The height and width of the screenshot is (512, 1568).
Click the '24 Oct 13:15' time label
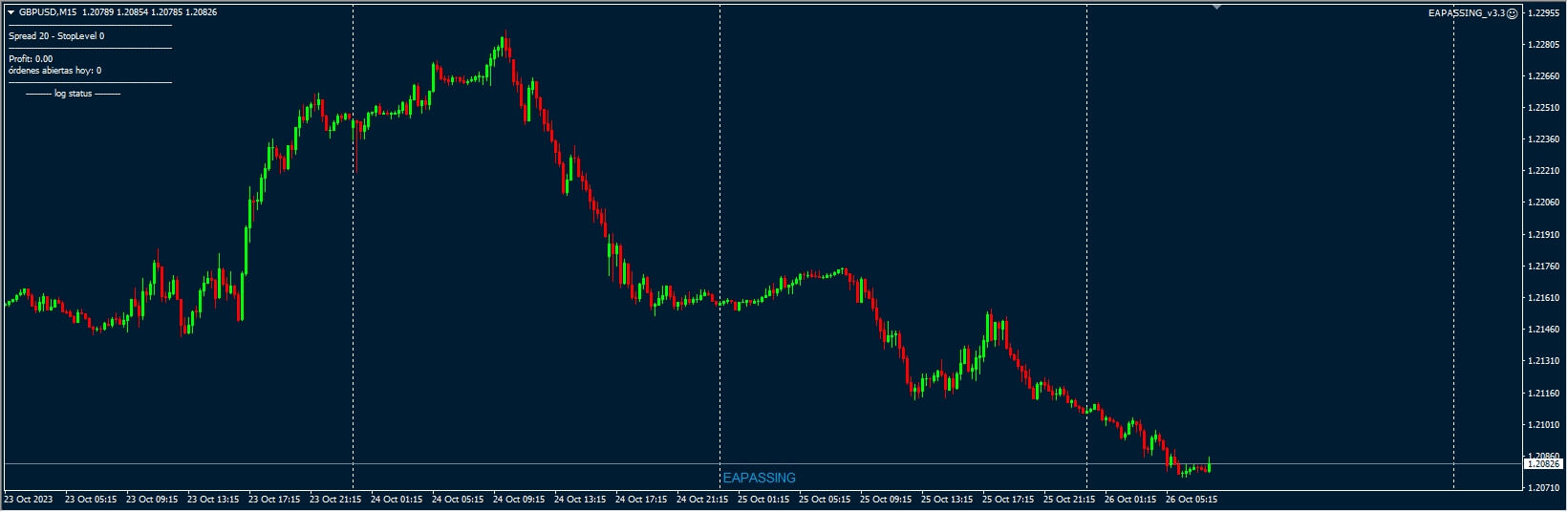tap(580, 499)
